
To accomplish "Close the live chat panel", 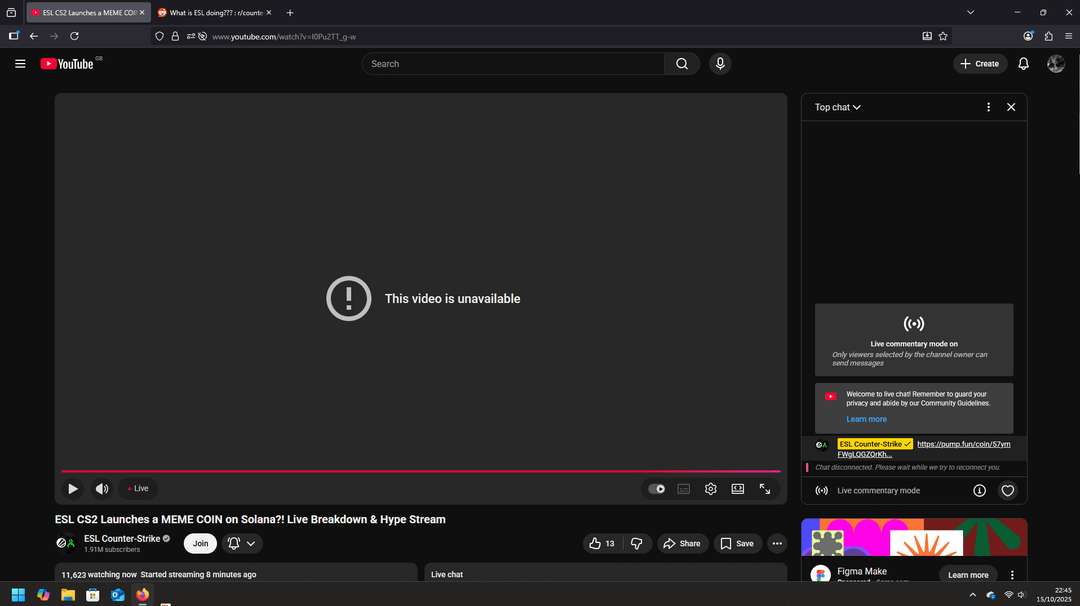I will point(1011,107).
